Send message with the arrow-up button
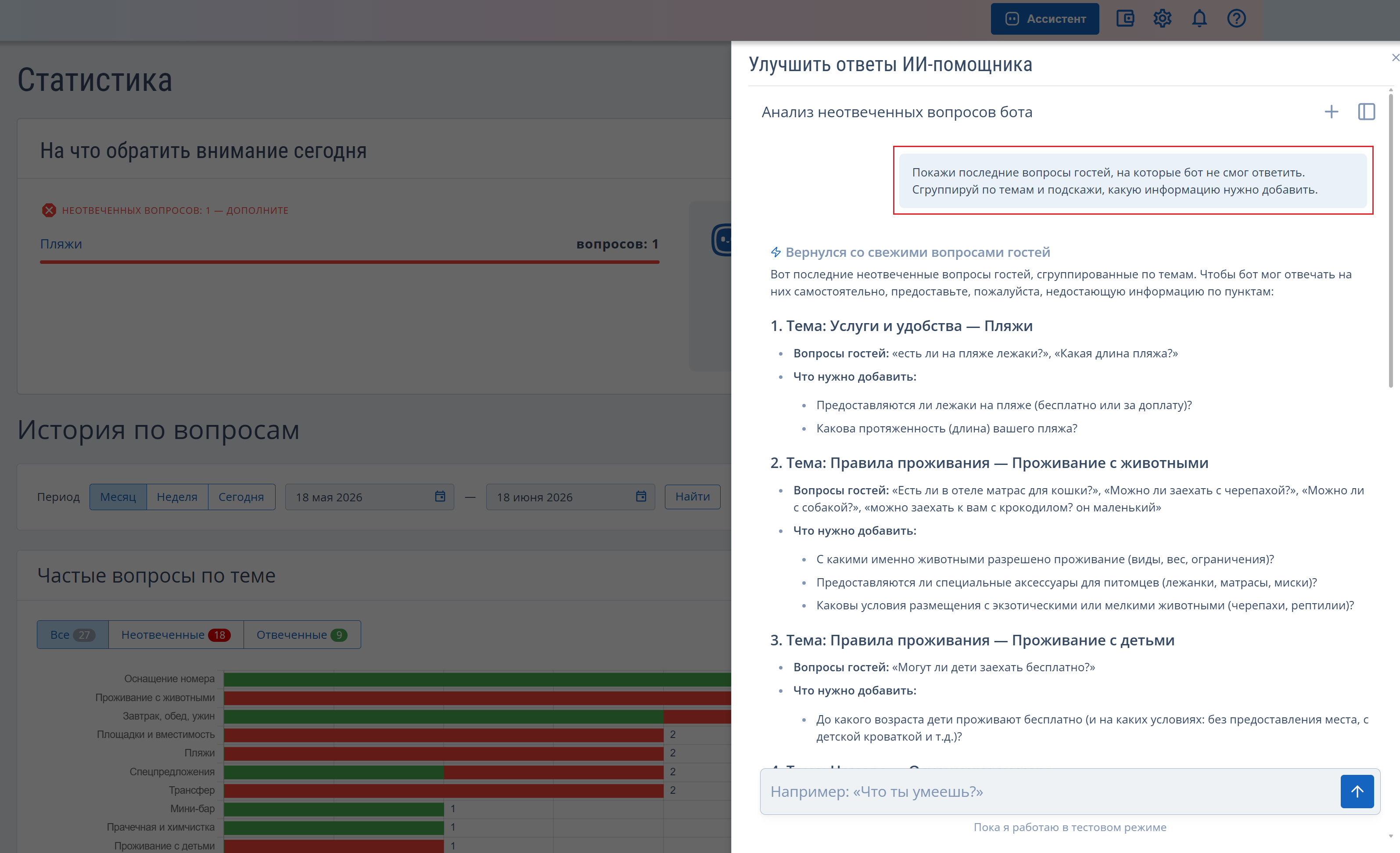The image size is (1400, 853). click(1357, 791)
